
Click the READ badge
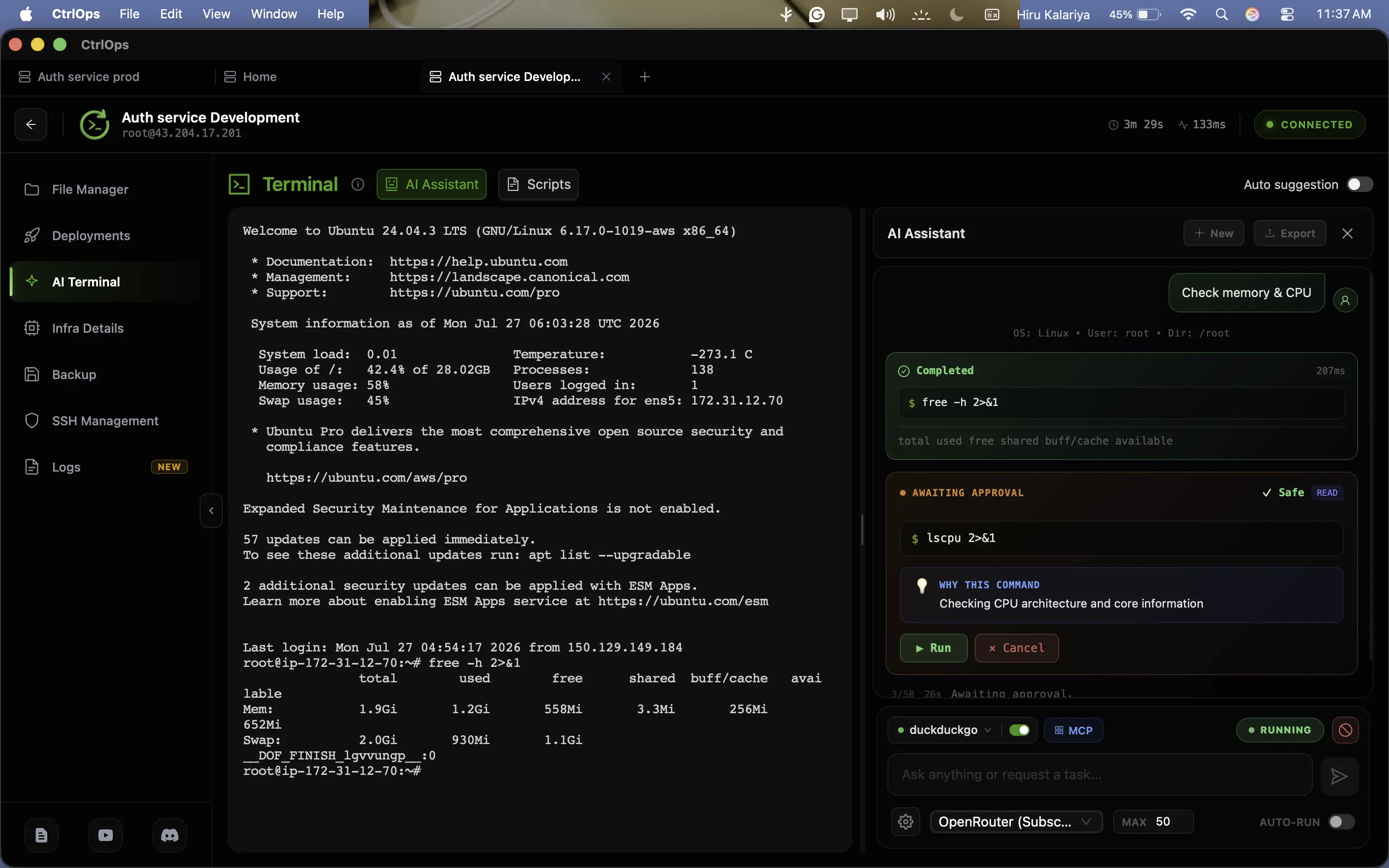[1326, 492]
